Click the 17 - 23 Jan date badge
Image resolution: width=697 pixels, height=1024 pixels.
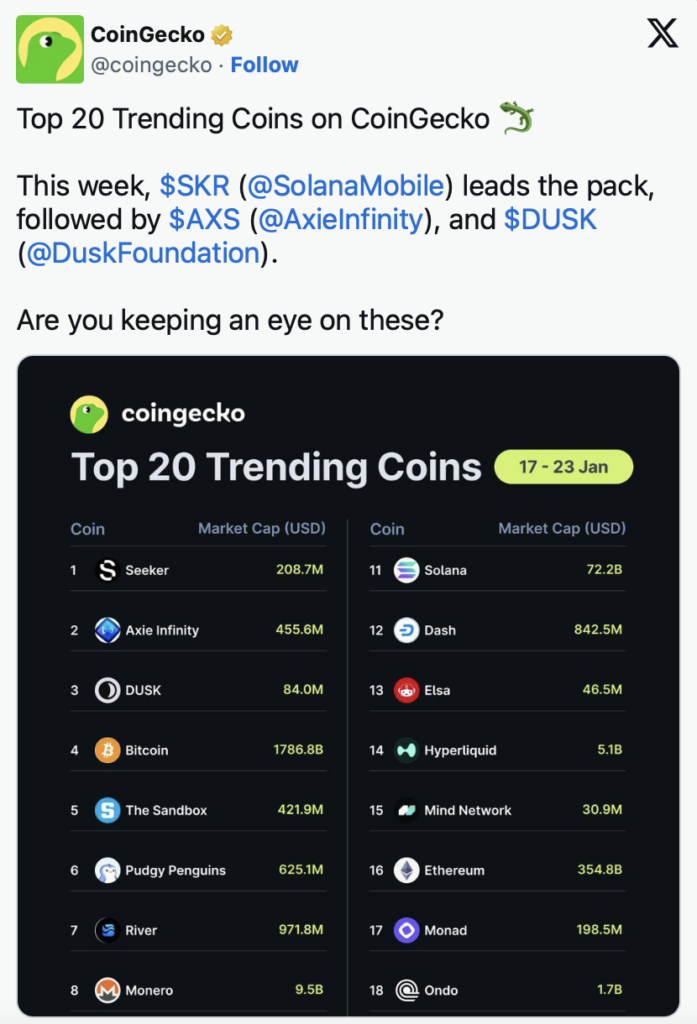point(563,466)
